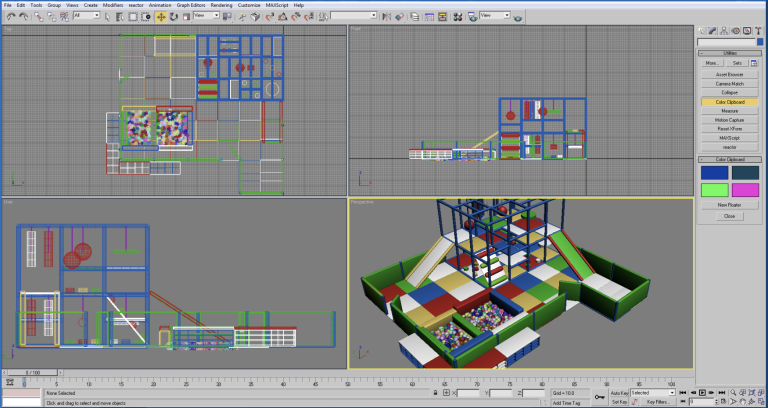Toggle Auto Key animation mode
768x408 pixels.
(619, 393)
